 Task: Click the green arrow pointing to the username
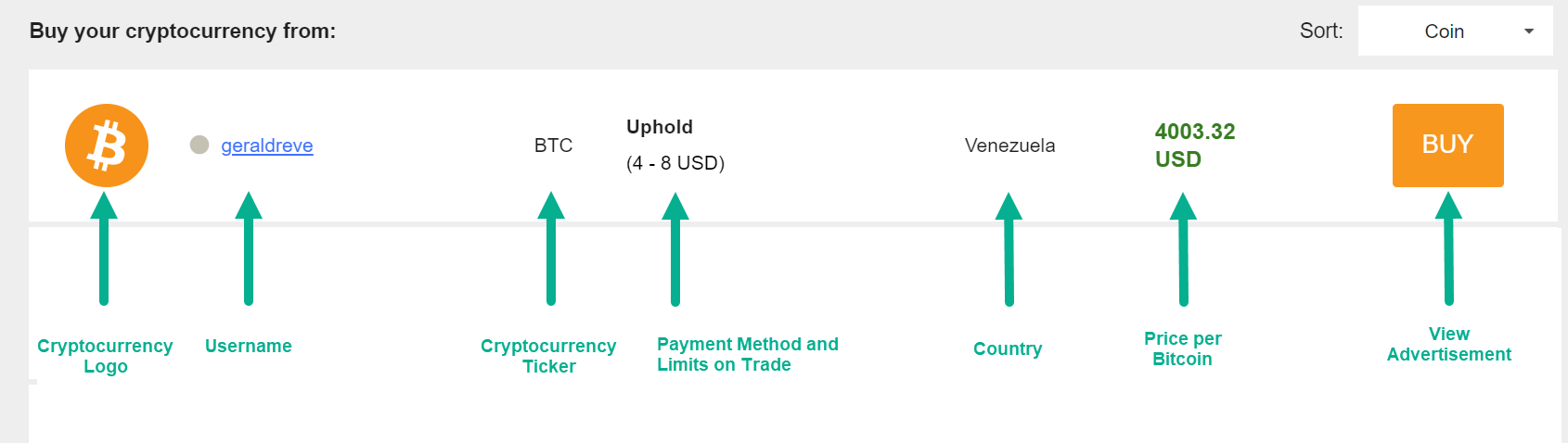point(249,248)
